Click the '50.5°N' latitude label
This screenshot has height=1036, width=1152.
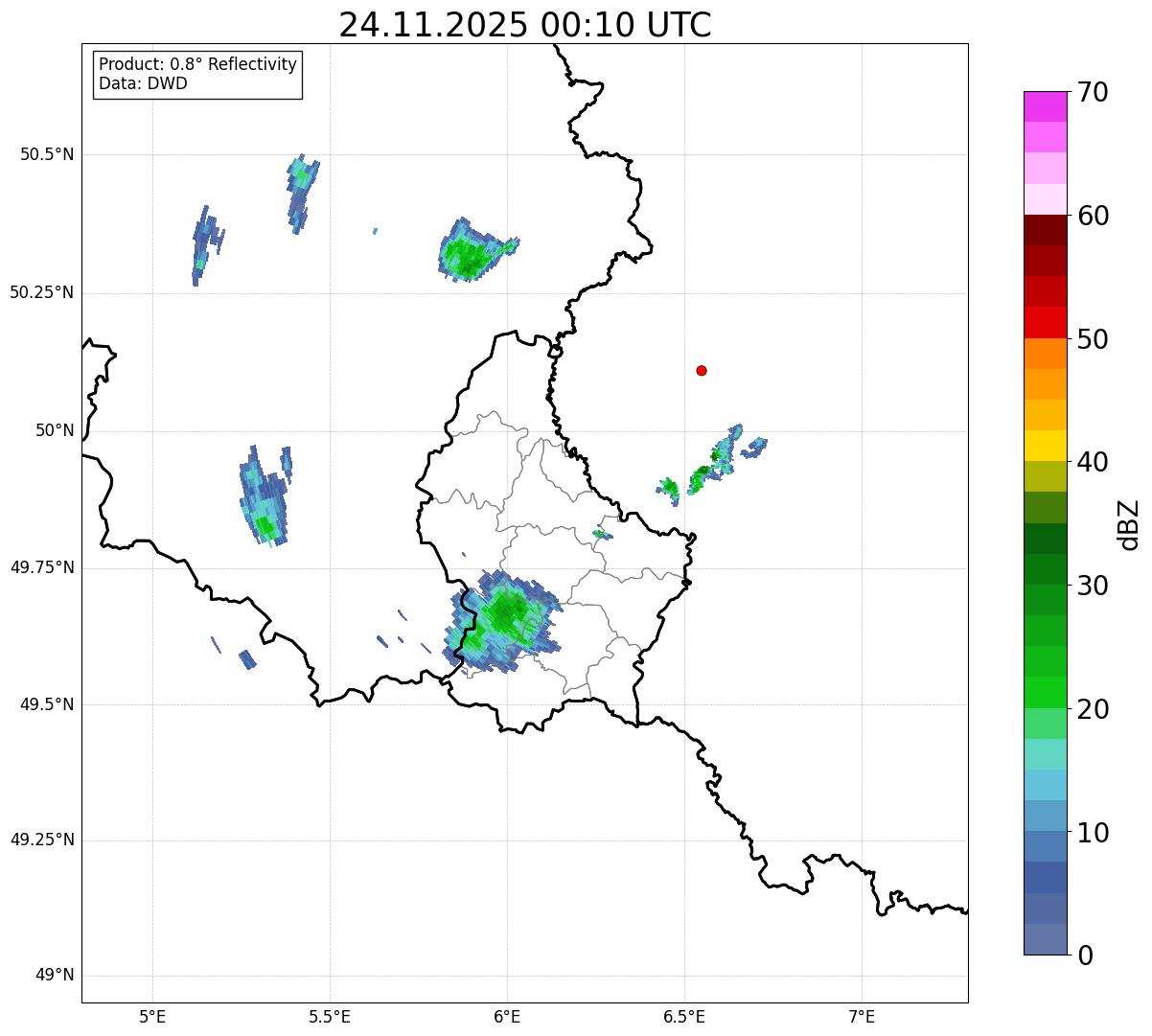coord(47,154)
